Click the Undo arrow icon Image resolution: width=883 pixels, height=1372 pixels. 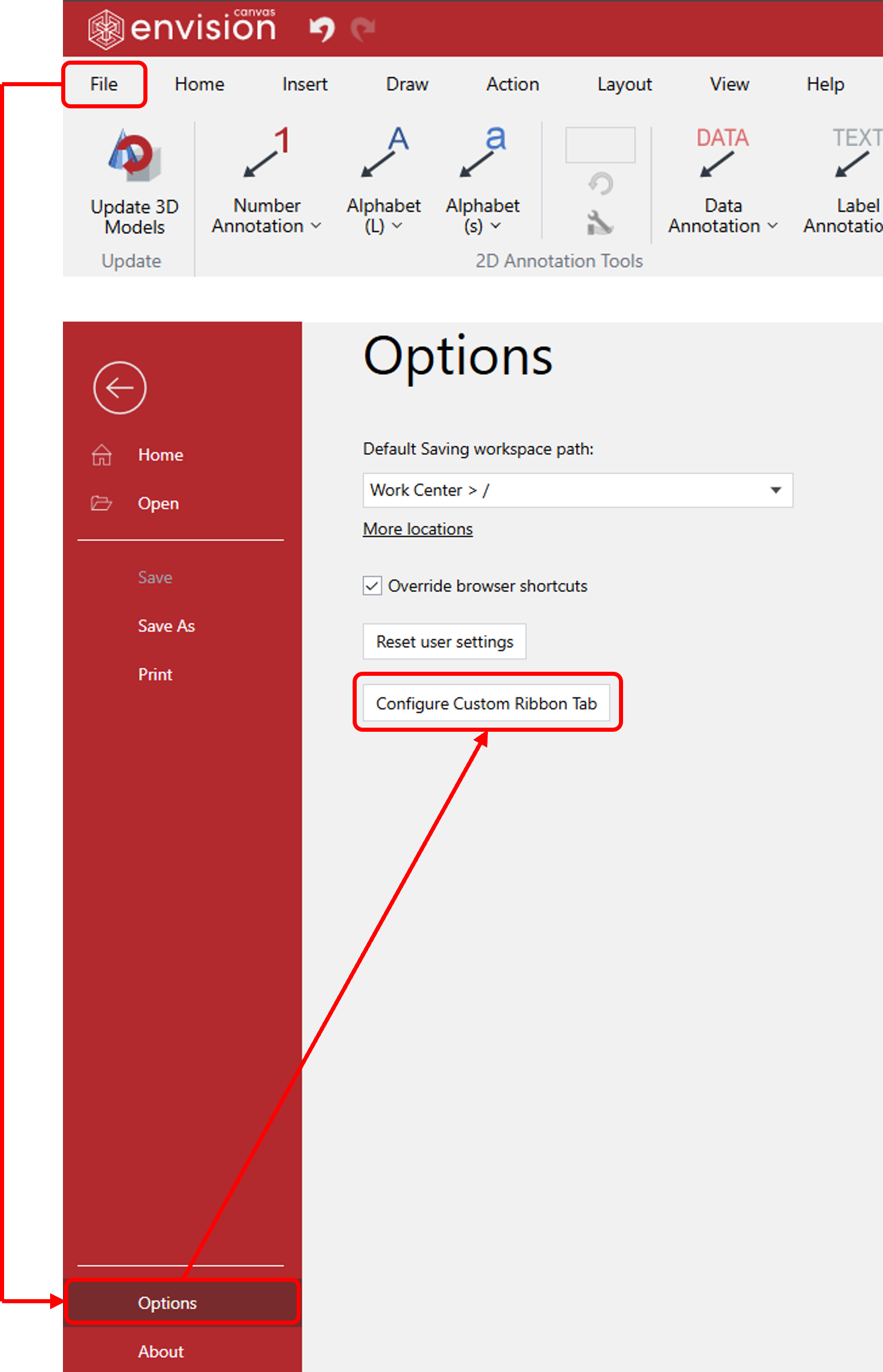pyautogui.click(x=322, y=28)
